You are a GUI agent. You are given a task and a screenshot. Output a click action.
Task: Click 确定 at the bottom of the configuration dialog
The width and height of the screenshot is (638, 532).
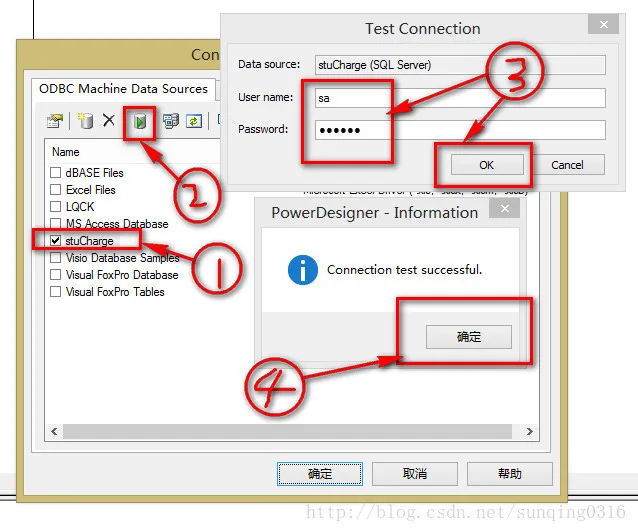click(x=320, y=474)
